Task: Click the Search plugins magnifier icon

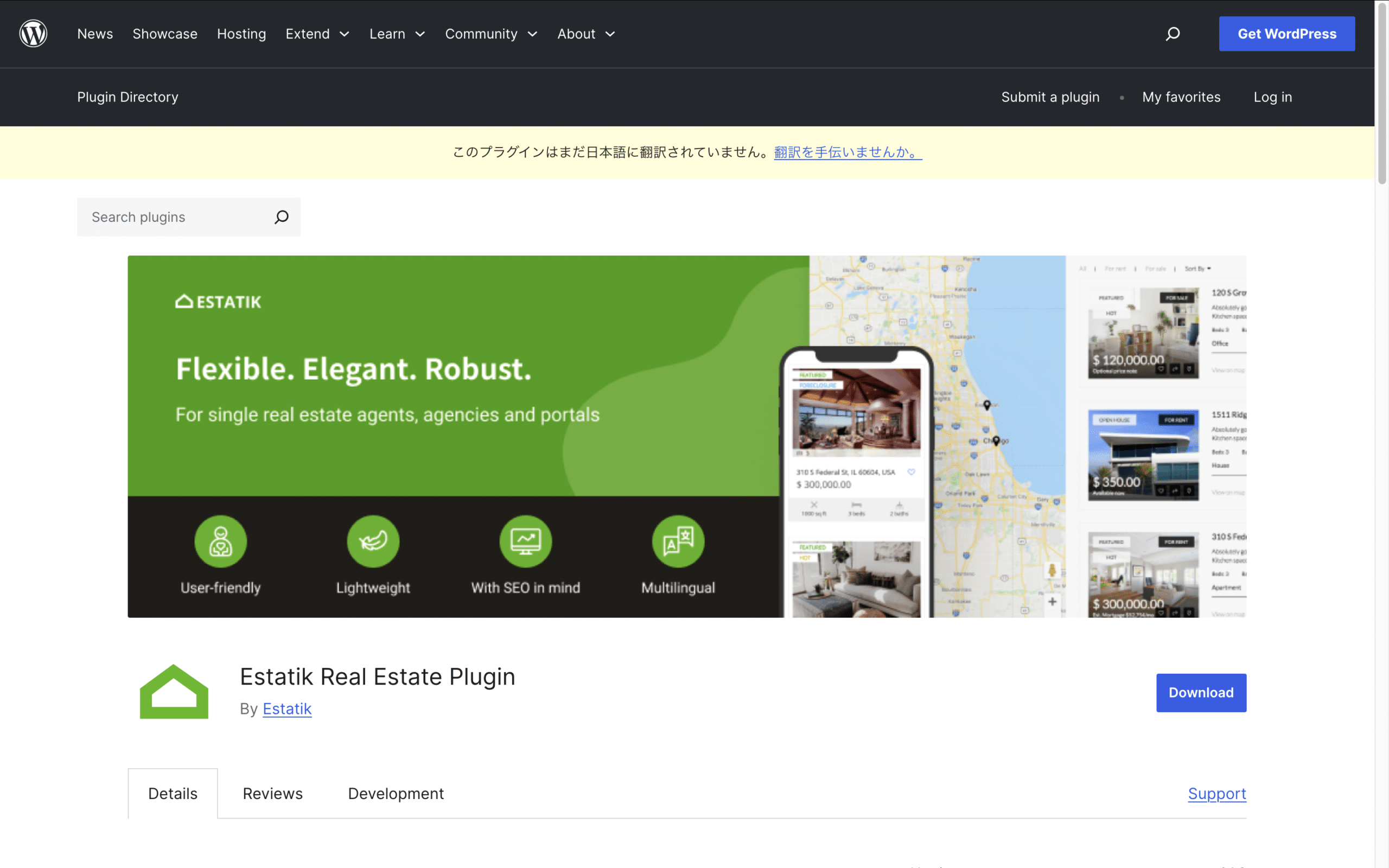Action: click(x=281, y=217)
